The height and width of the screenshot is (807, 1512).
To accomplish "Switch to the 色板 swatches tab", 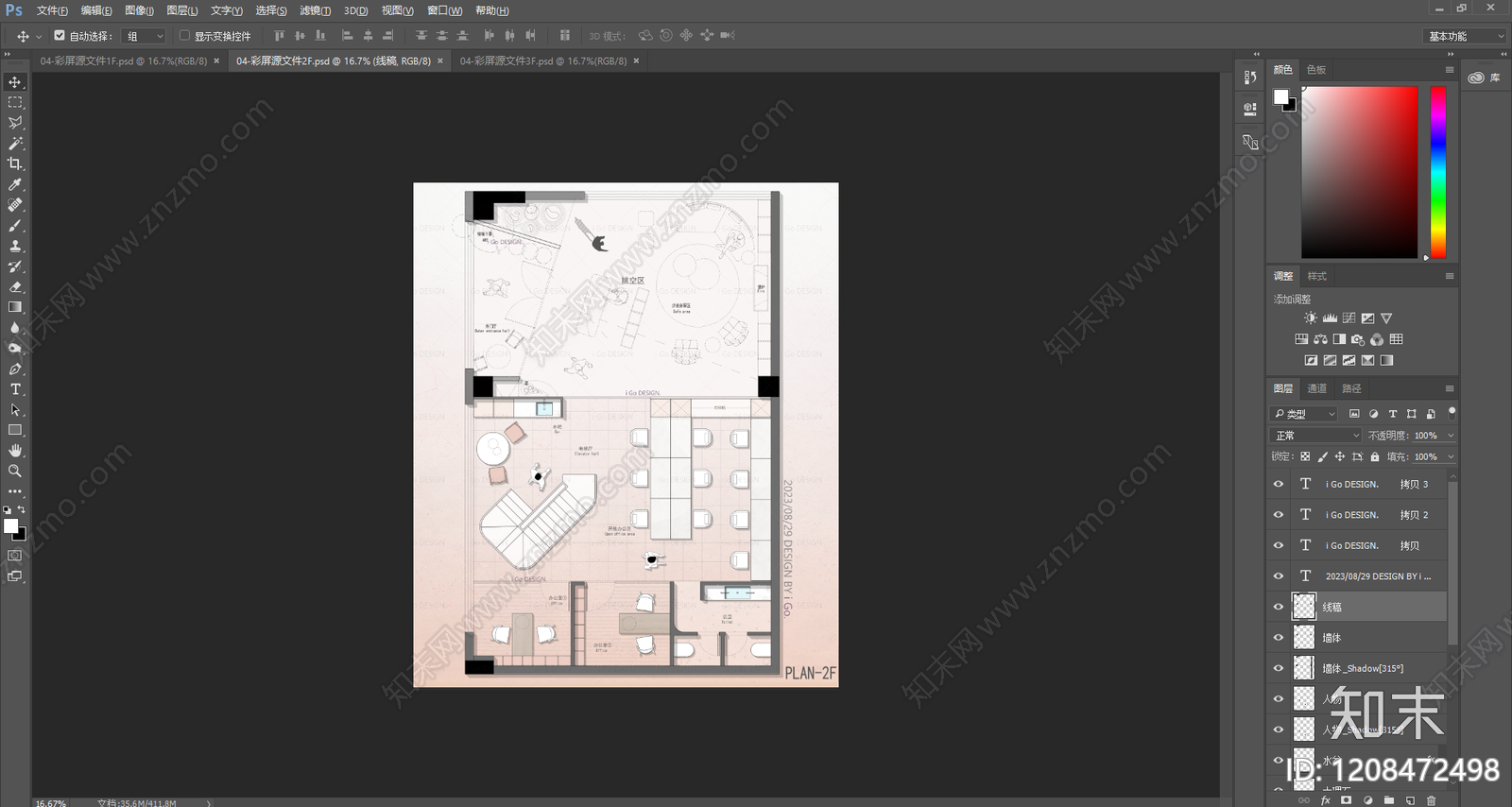I will [1315, 70].
